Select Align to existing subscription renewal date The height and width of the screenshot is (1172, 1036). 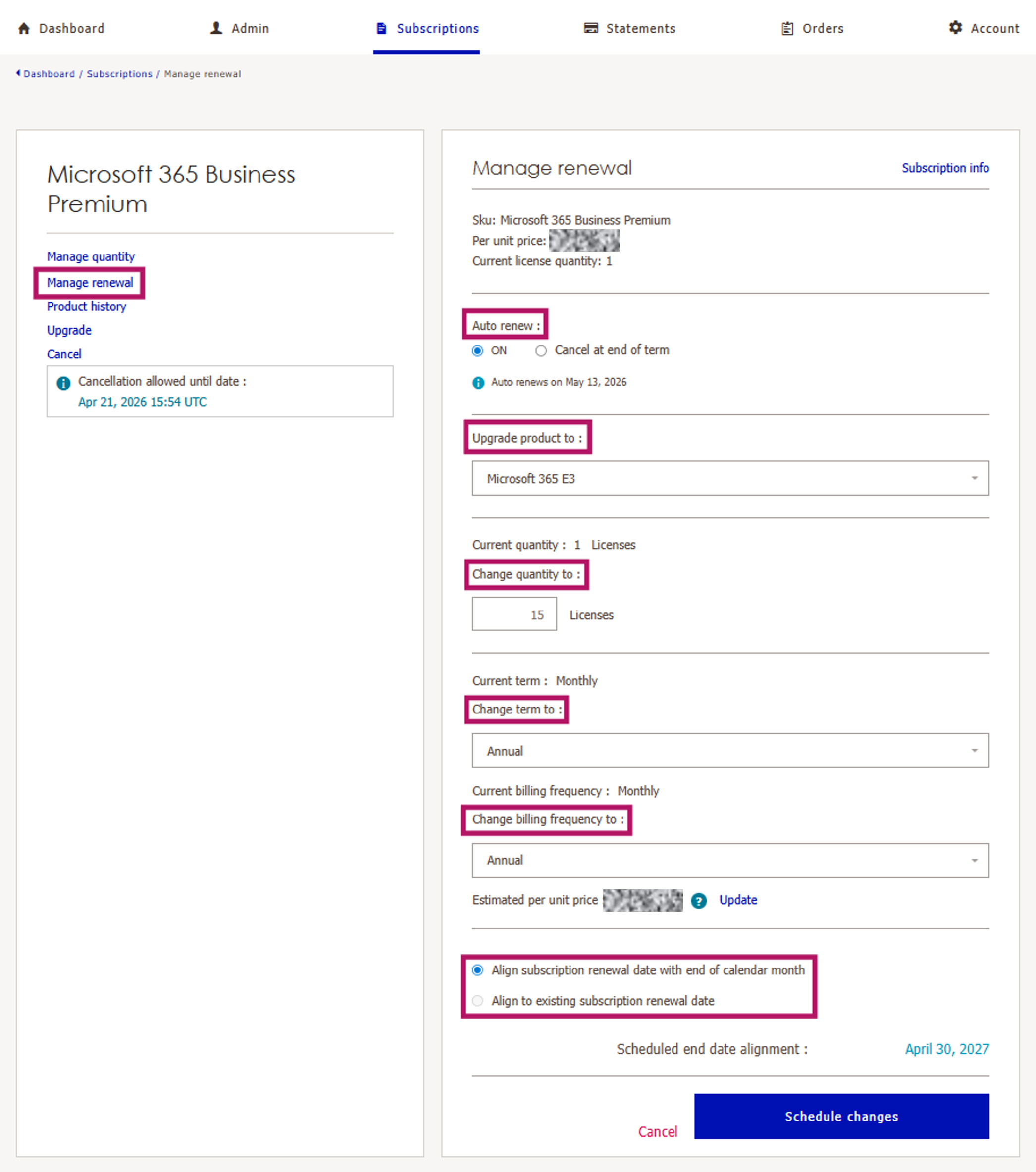[477, 1001]
